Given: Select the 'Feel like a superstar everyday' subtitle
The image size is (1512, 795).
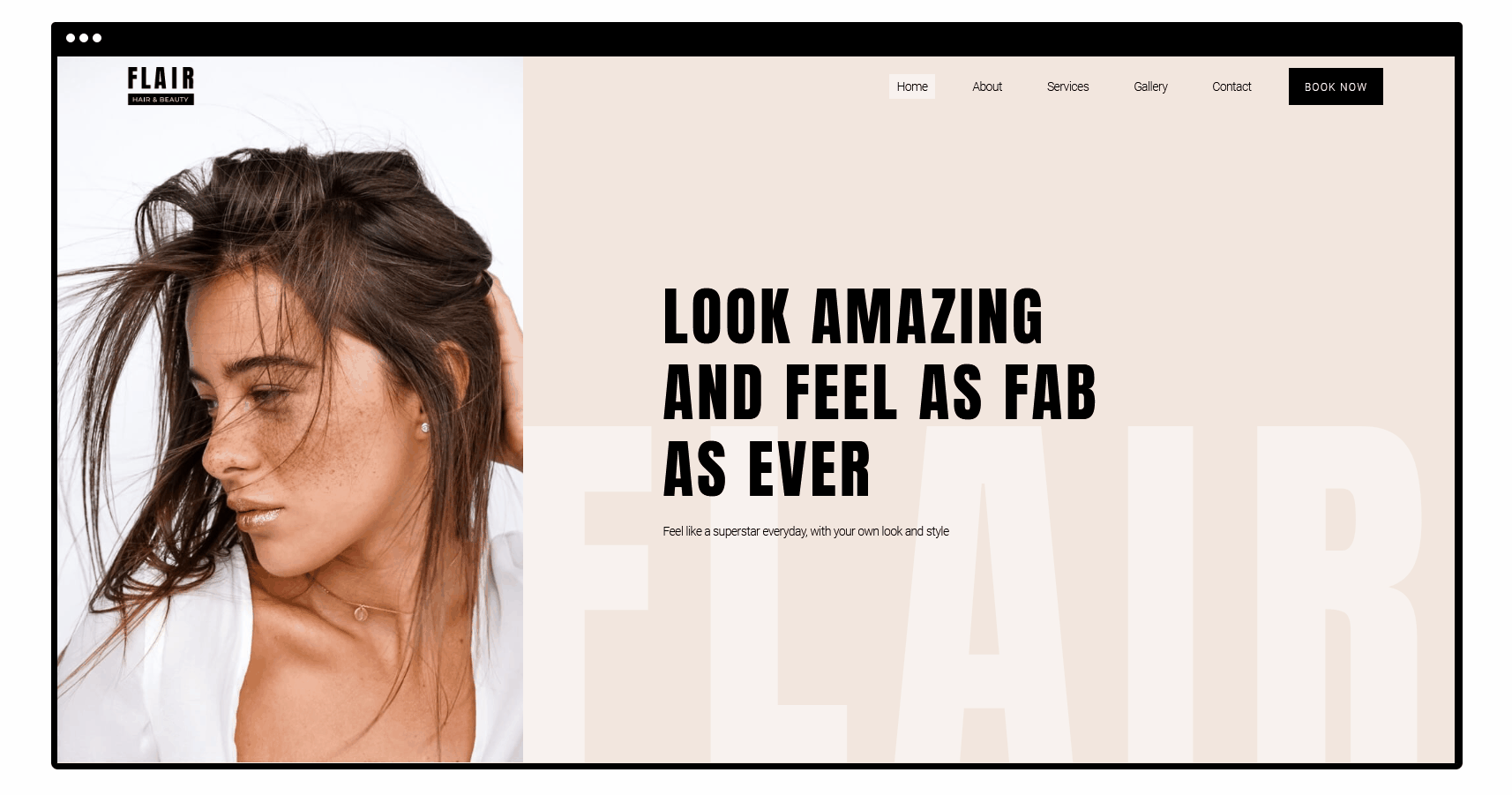Looking at the screenshot, I should point(805,531).
